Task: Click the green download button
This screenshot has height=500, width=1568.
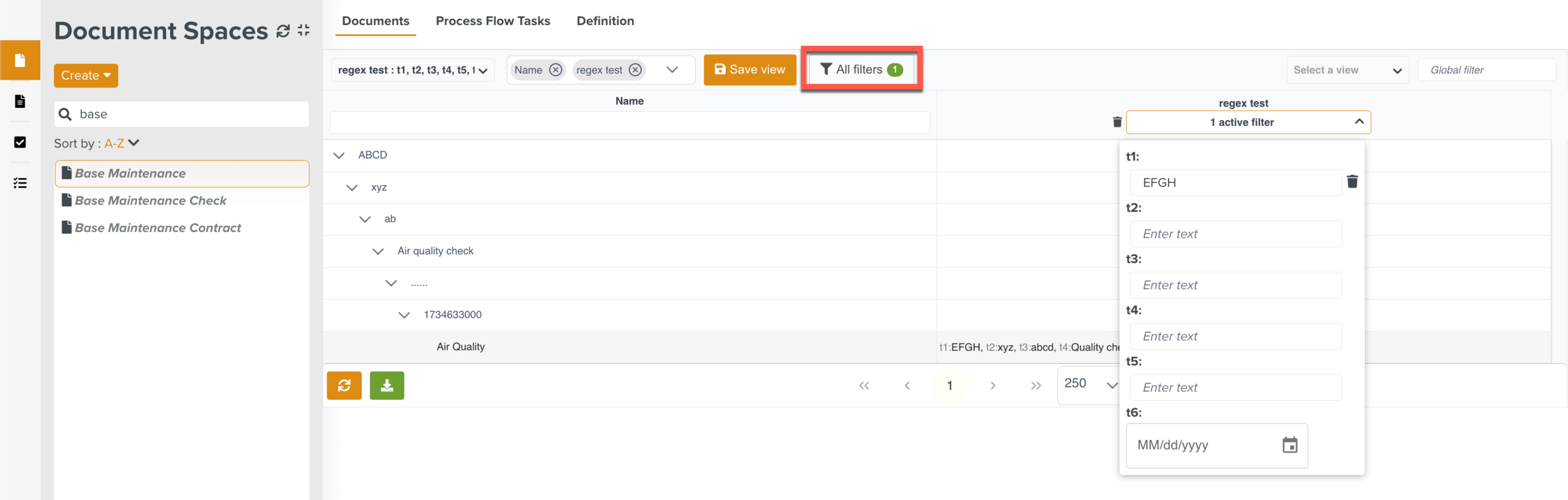Action: [x=387, y=385]
